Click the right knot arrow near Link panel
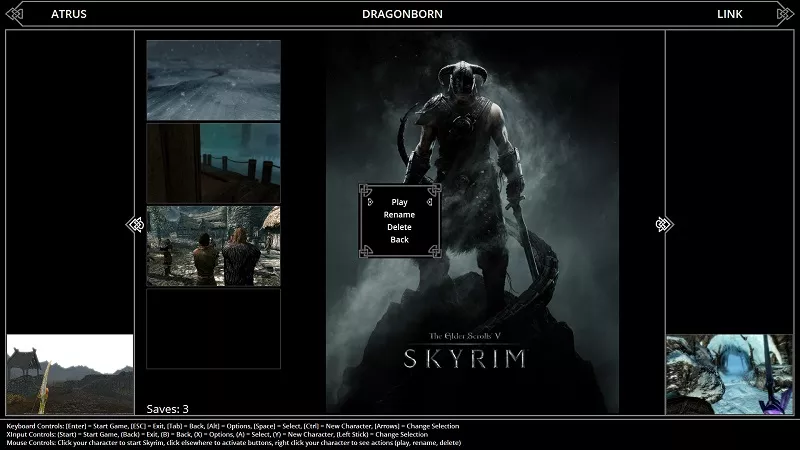Image resolution: width=800 pixels, height=450 pixels. click(664, 224)
